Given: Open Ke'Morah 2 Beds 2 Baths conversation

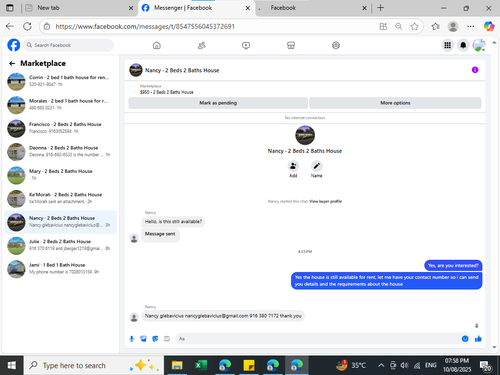Looking at the screenshot, I should [x=61, y=198].
